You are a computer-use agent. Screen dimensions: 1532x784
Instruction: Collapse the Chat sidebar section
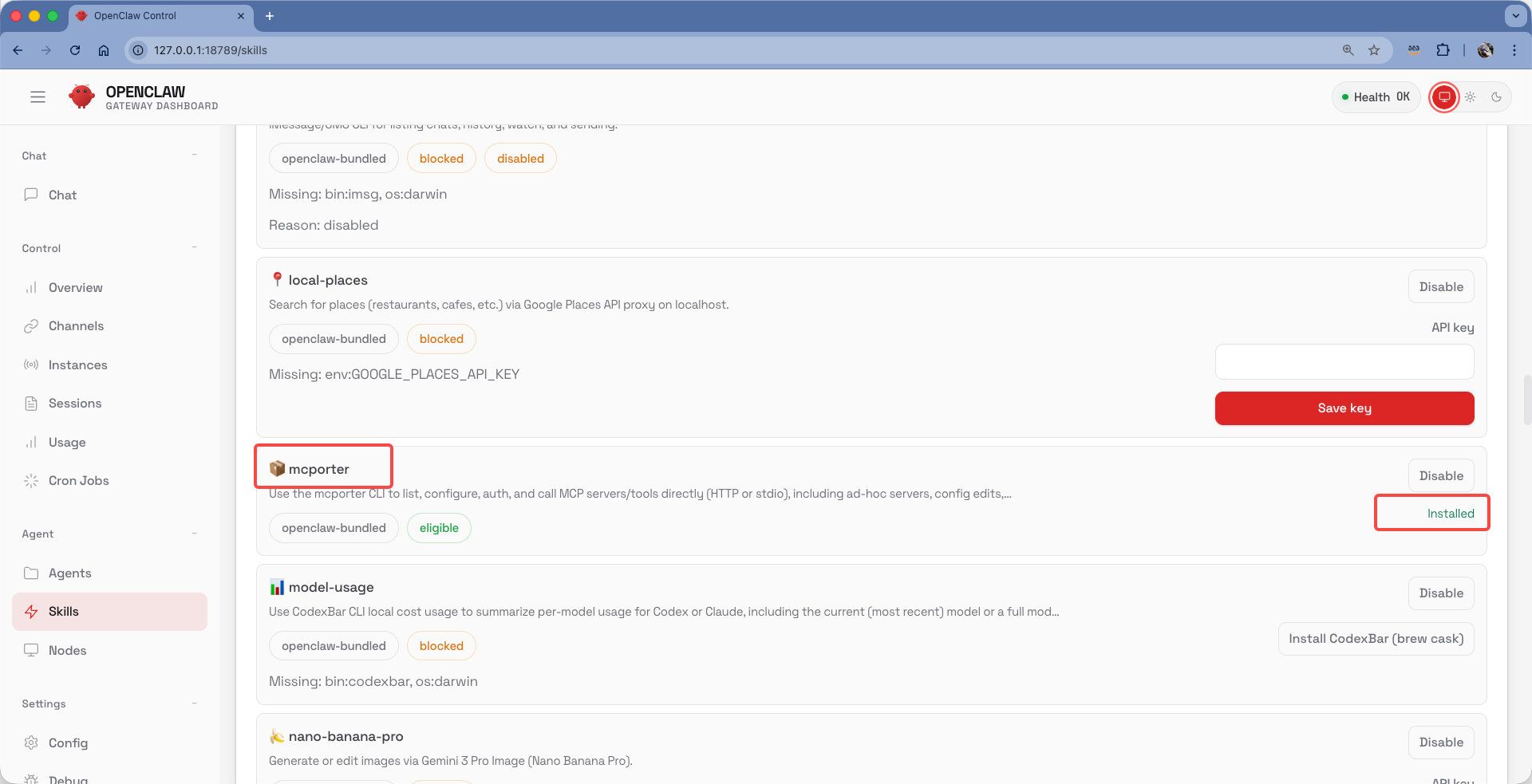pos(194,156)
